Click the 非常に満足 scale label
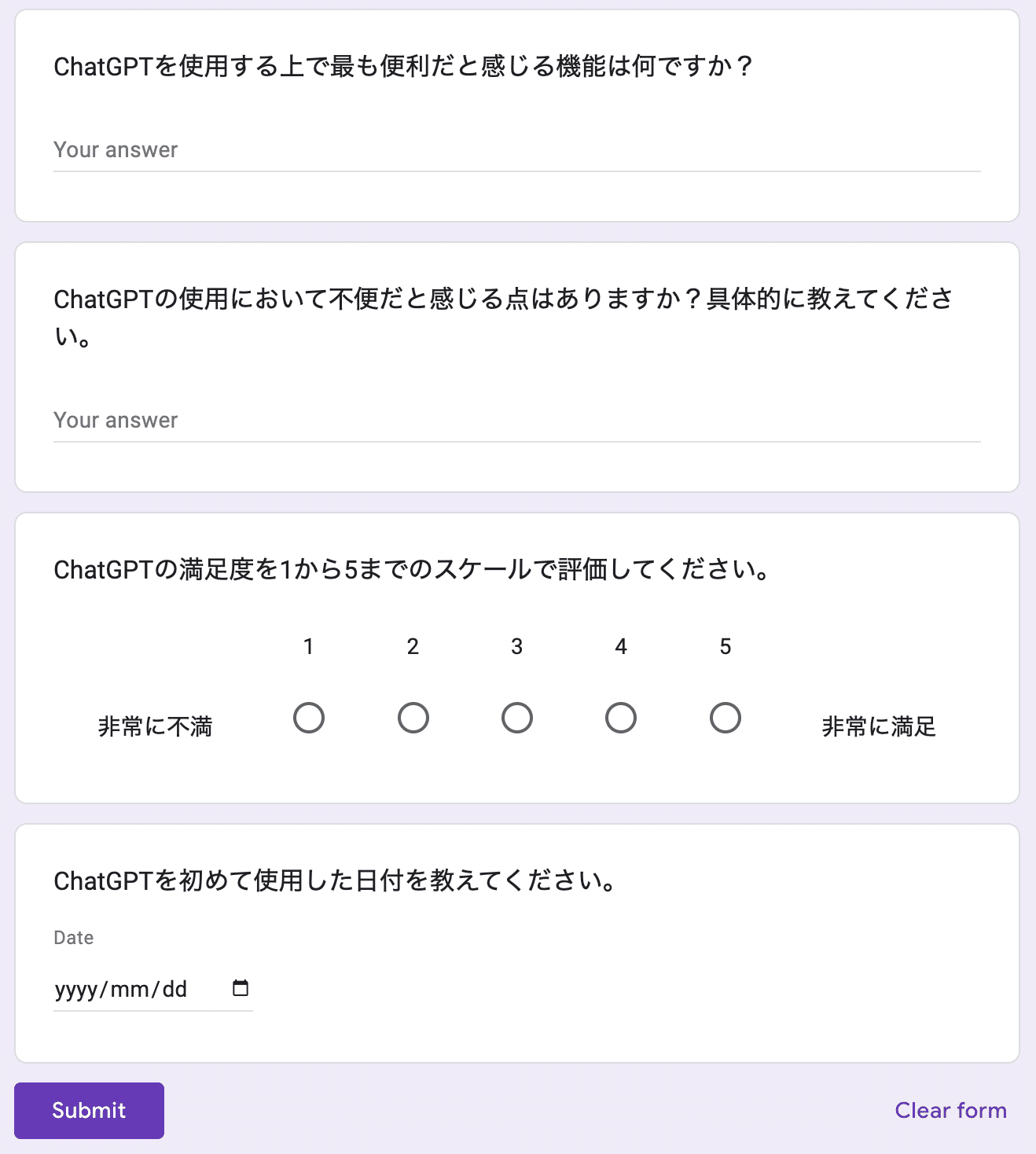Image resolution: width=1036 pixels, height=1154 pixels. (x=879, y=726)
